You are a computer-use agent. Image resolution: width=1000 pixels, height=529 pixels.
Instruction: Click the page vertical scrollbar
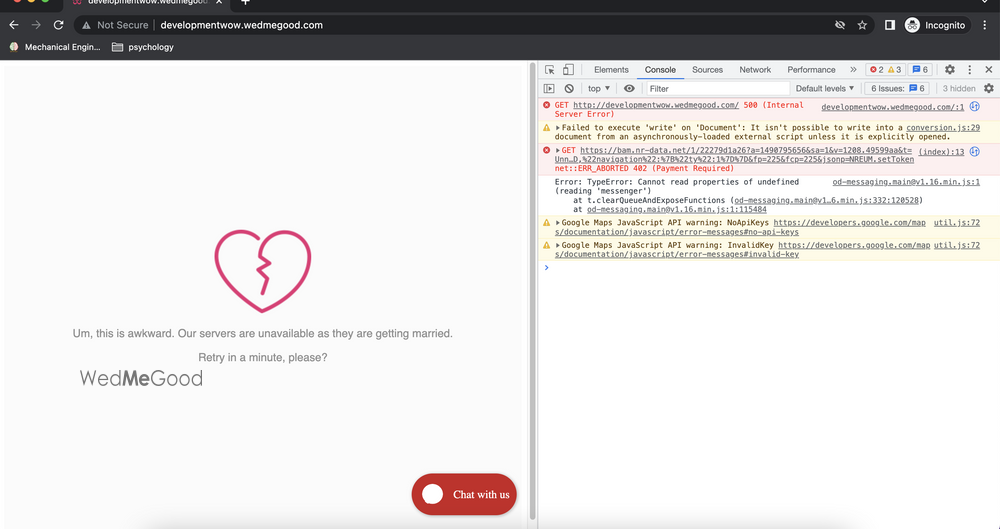tap(533, 292)
